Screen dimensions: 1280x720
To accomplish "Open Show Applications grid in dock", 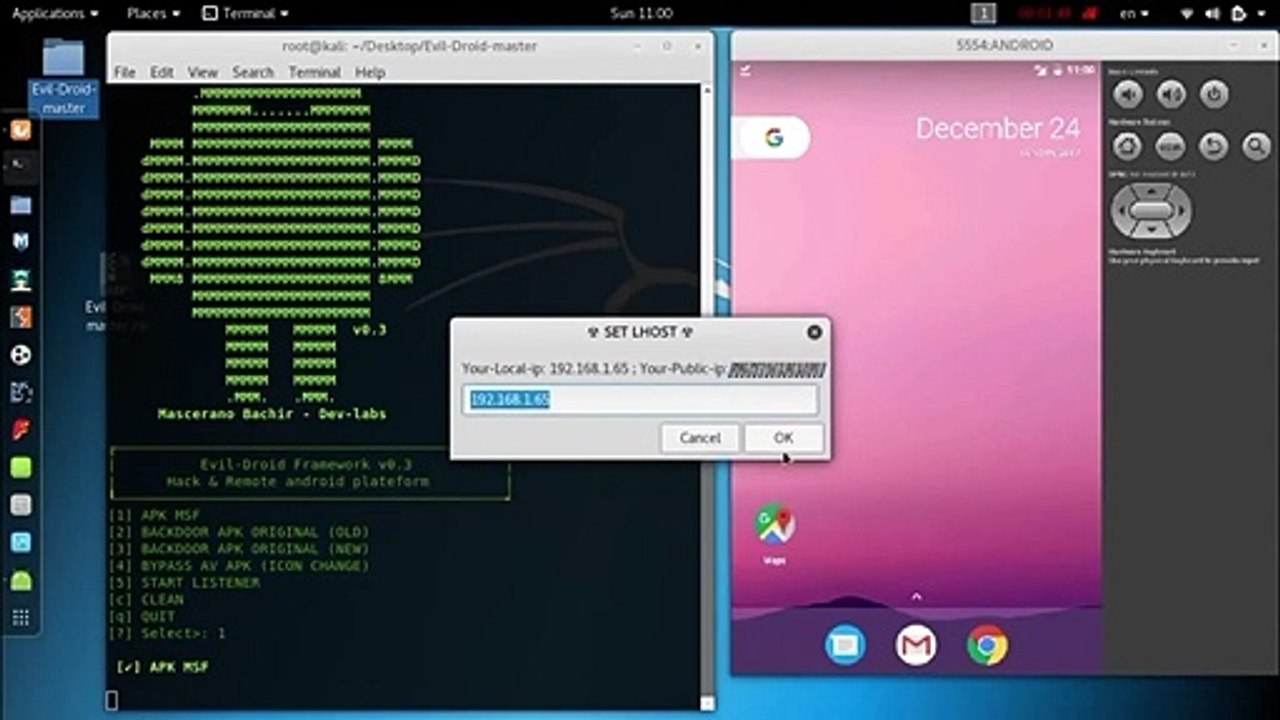I will 21,618.
